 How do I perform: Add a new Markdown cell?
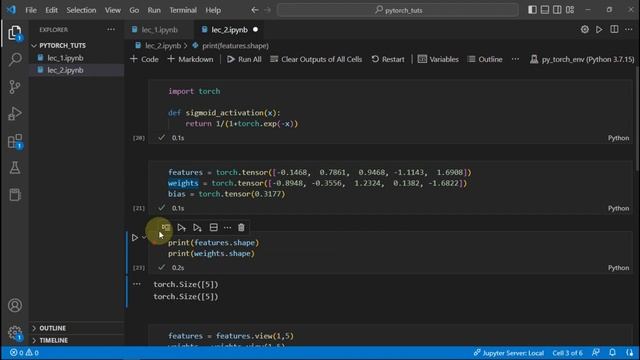pos(190,59)
